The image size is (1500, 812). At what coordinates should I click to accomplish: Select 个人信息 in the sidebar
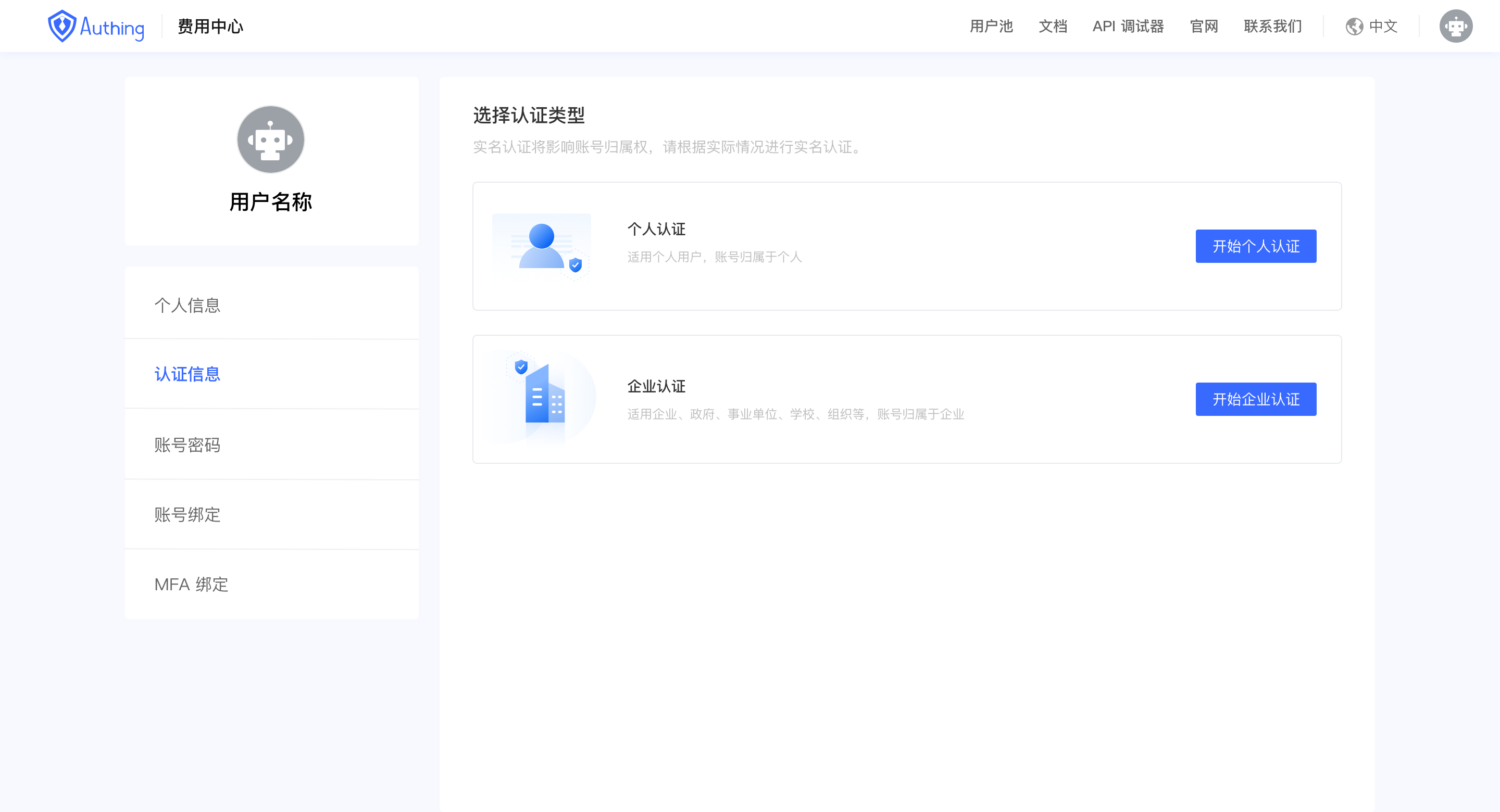[x=187, y=305]
